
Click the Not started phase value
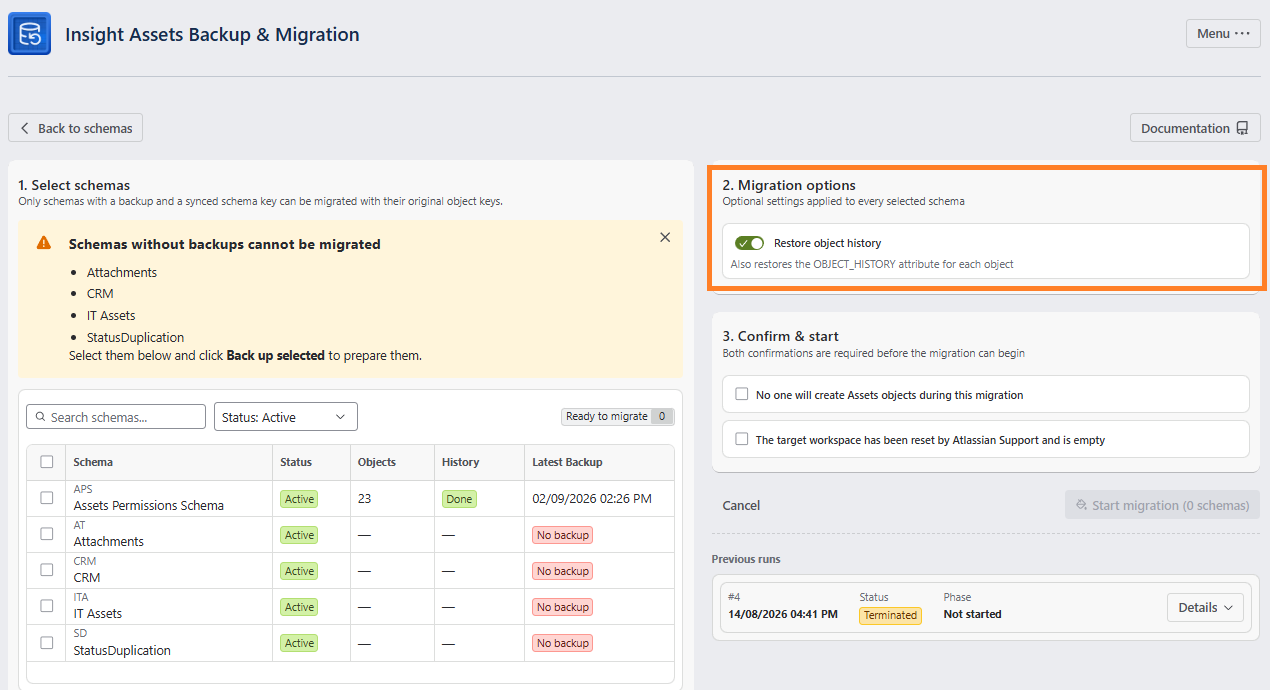pyautogui.click(x=972, y=614)
